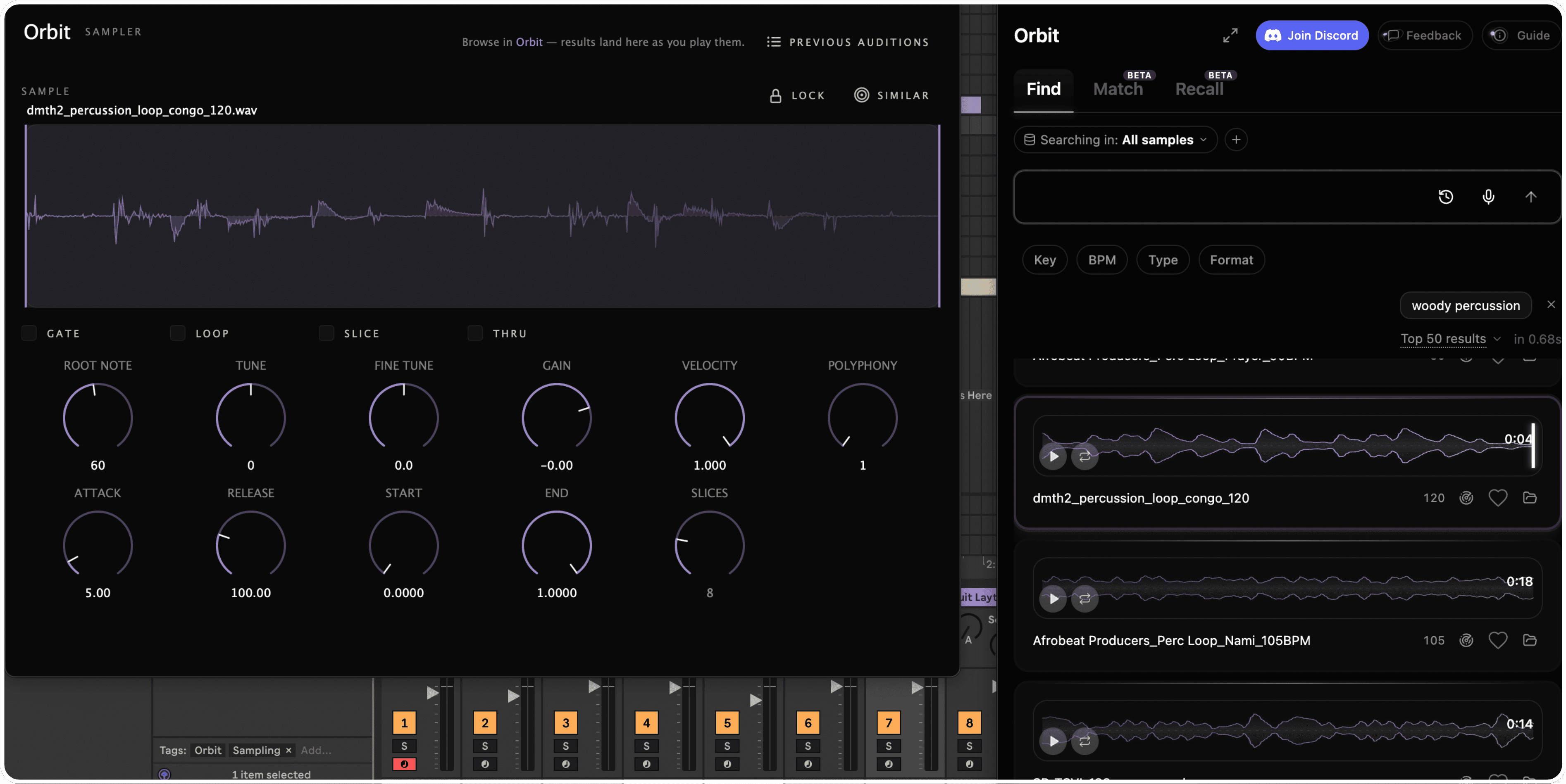Toggle arm button on track 6
1566x784 pixels.
(807, 764)
